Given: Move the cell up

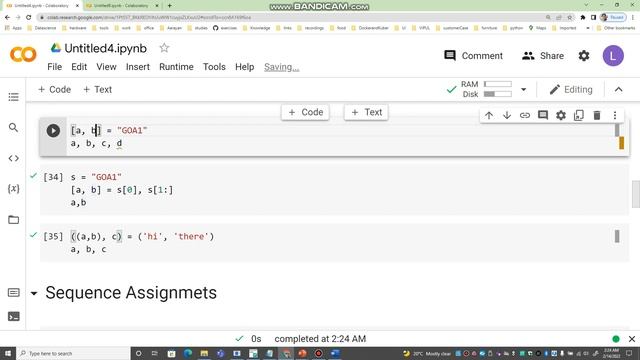Looking at the screenshot, I should coord(489,116).
